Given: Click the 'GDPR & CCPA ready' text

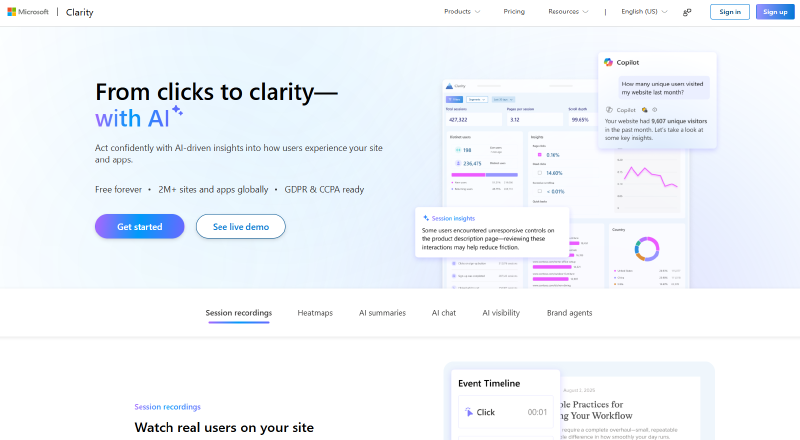Looking at the screenshot, I should pos(324,189).
